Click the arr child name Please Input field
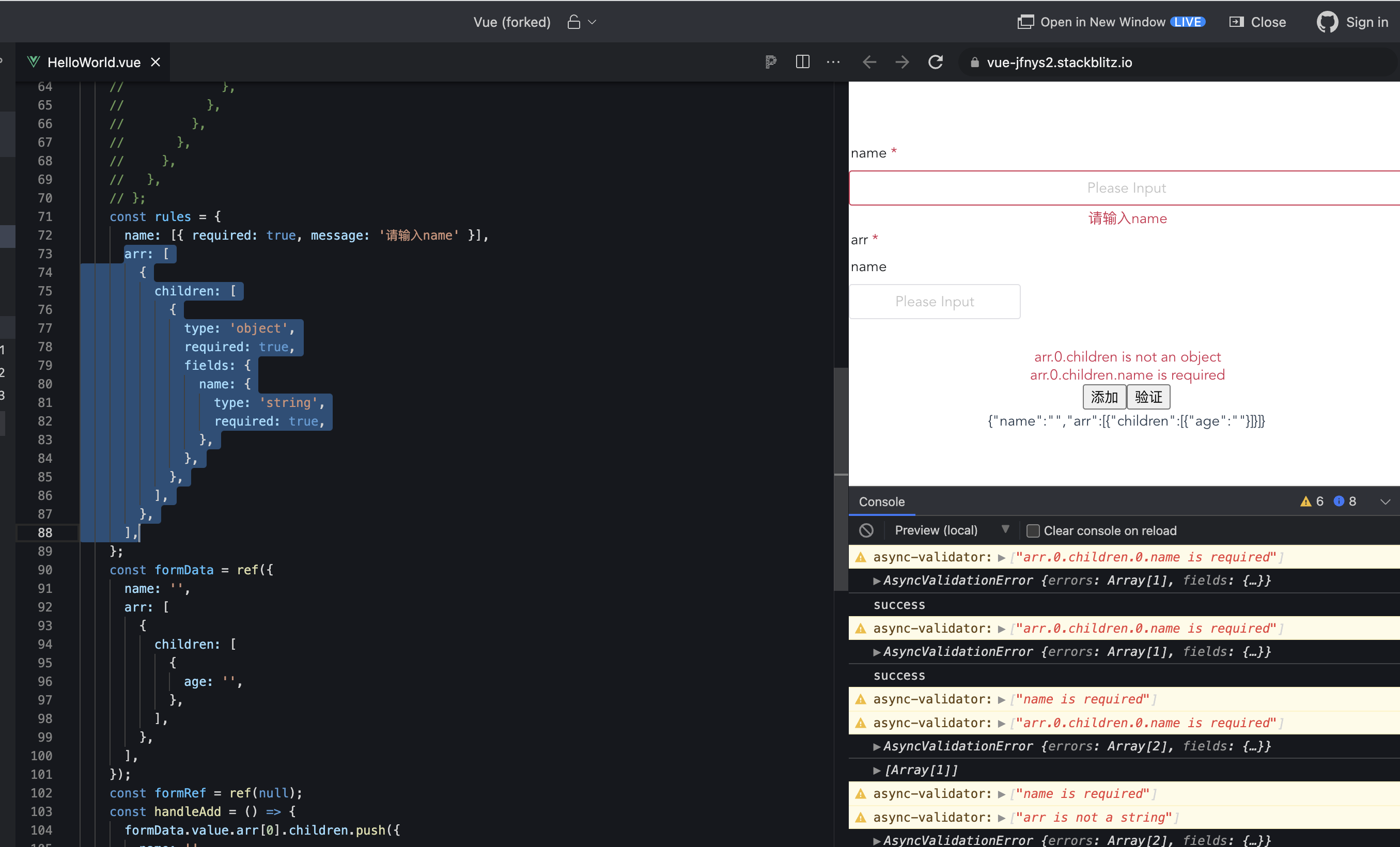This screenshot has height=847, width=1400. [935, 302]
